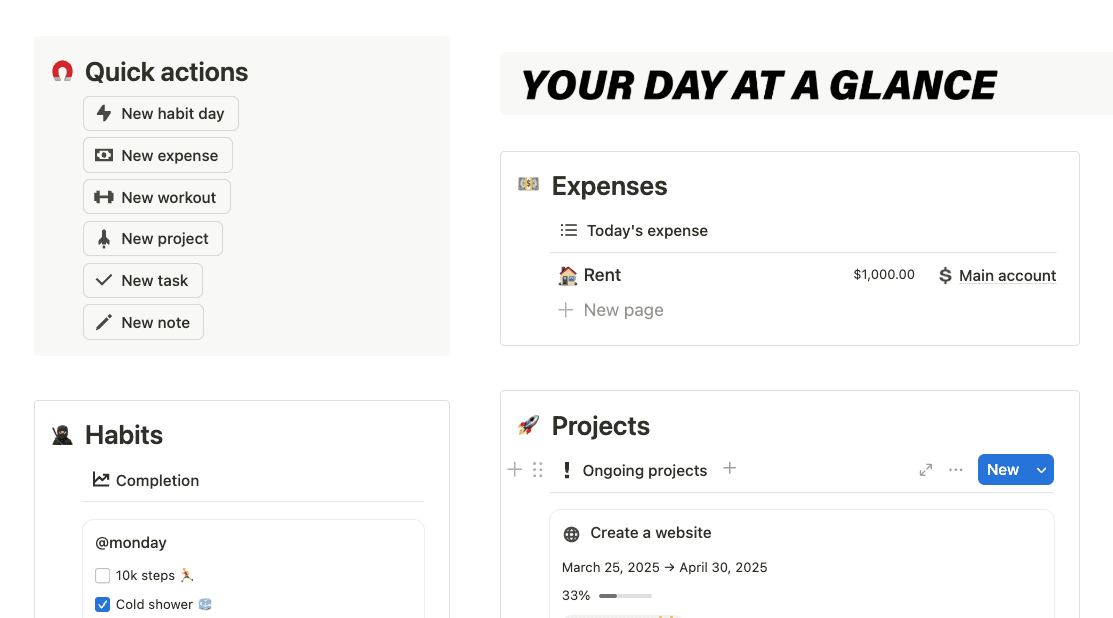1113x618 pixels.
Task: Click the drag handle beside Ongoing projects
Action: [537, 470]
